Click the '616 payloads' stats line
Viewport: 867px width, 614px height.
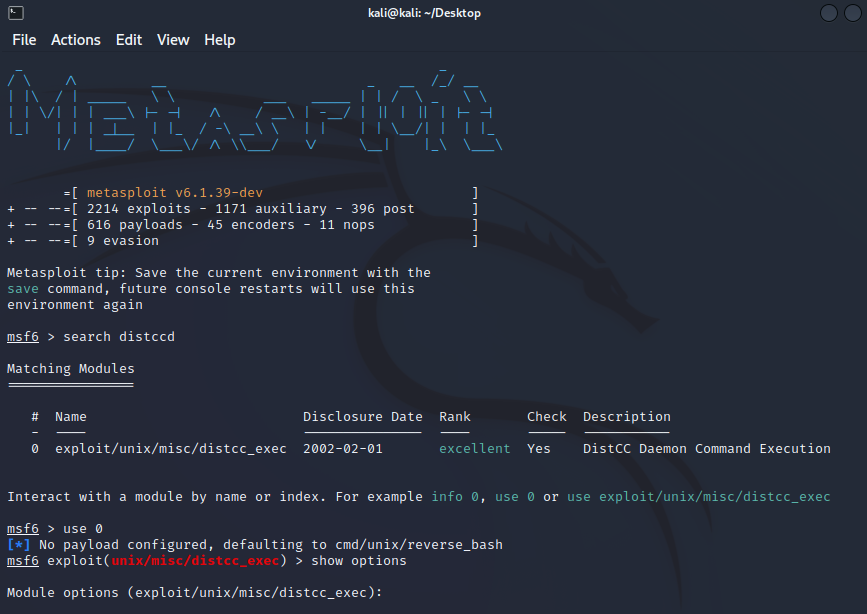pyautogui.click(x=231, y=225)
